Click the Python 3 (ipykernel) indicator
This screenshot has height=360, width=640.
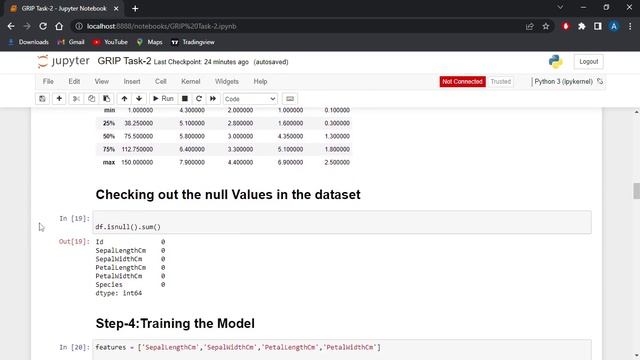pos(563,82)
